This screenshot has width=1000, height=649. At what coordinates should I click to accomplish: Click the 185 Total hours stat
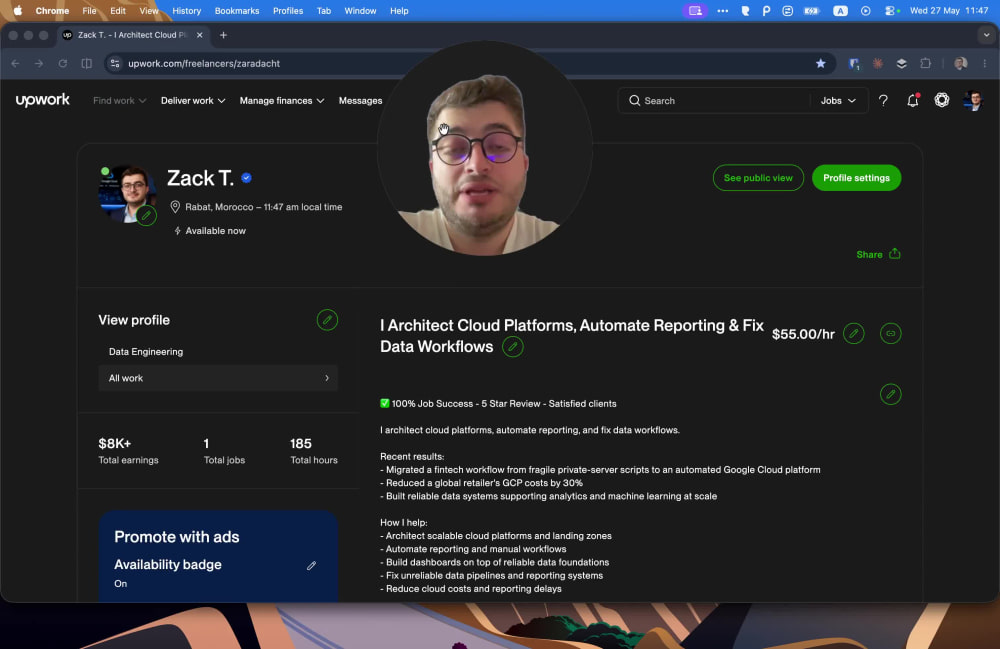pos(314,451)
